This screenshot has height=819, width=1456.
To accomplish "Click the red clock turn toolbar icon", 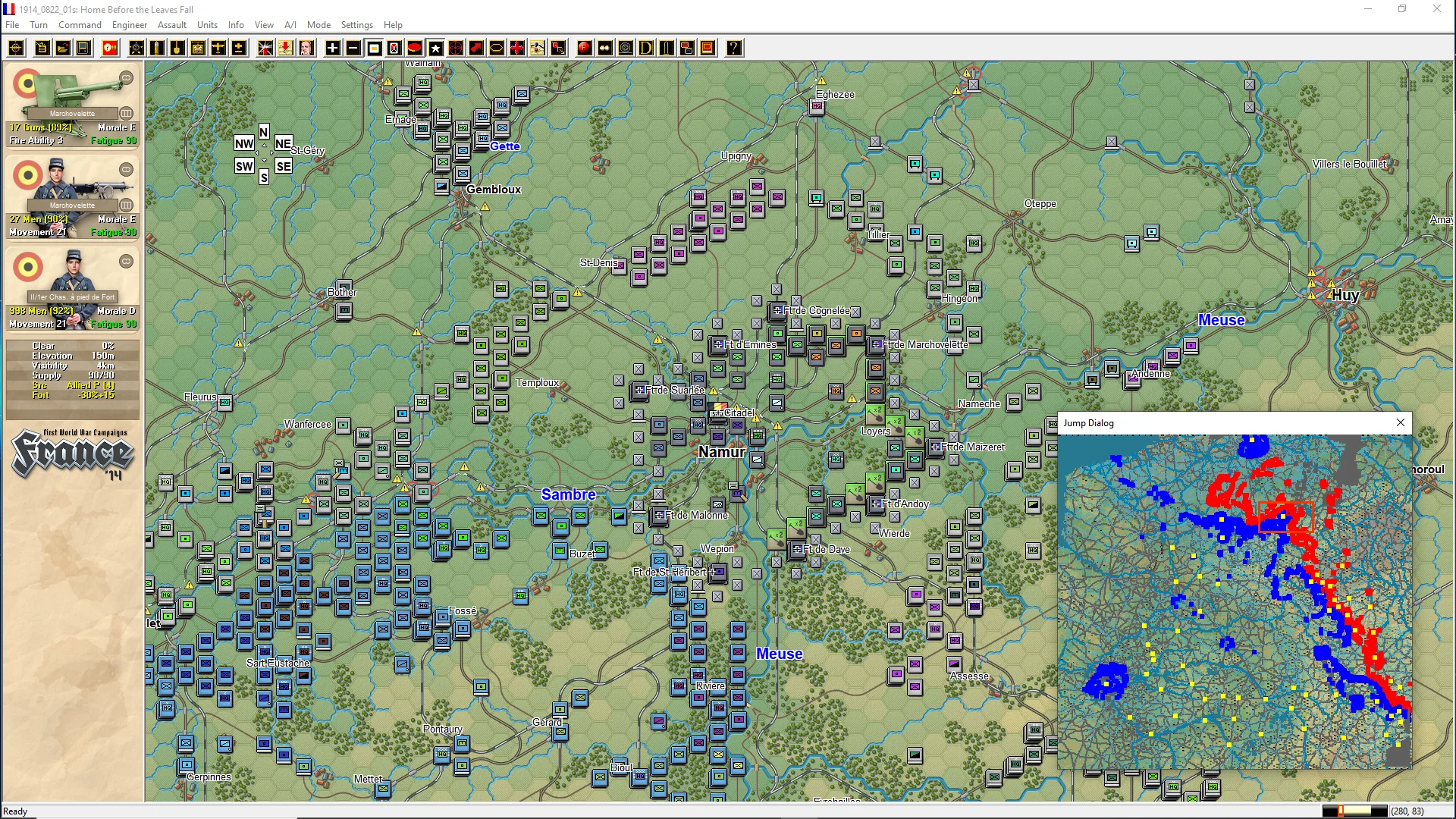I will point(110,49).
